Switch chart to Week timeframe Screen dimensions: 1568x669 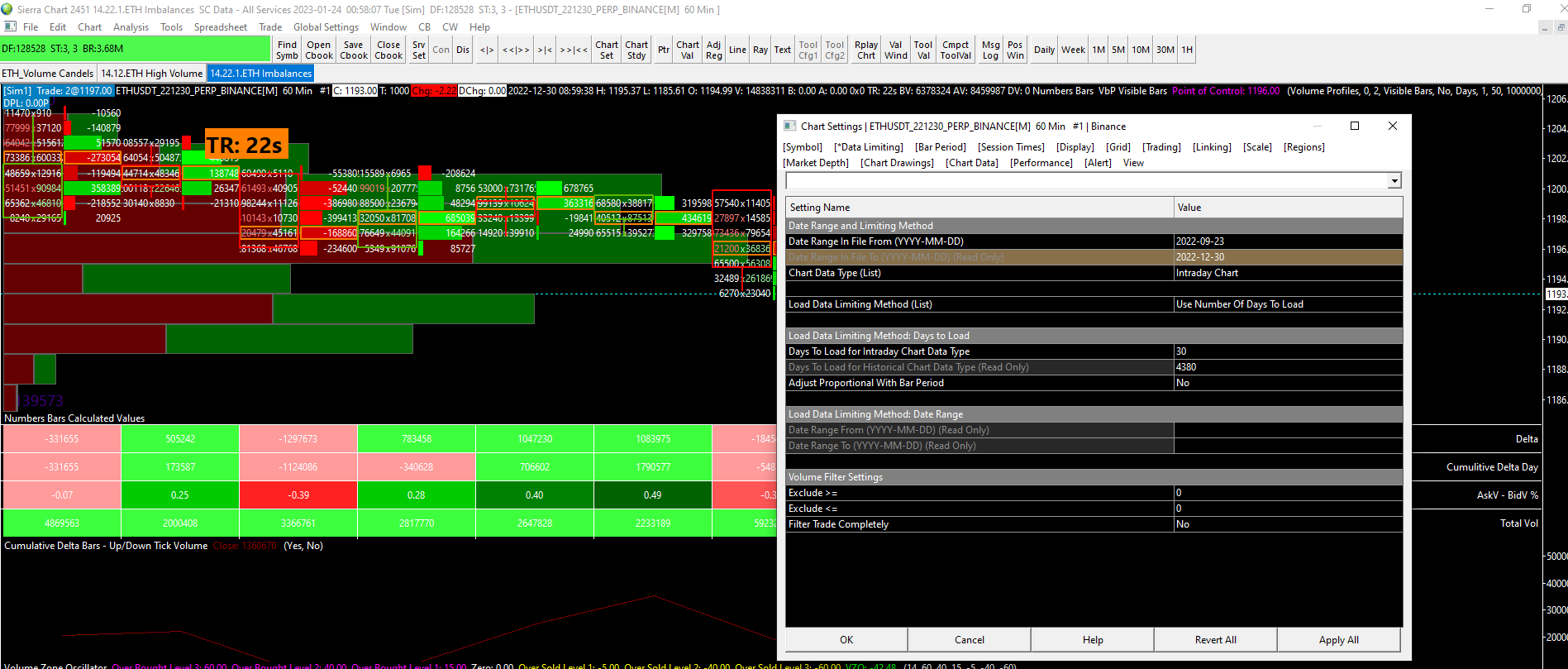1074,50
